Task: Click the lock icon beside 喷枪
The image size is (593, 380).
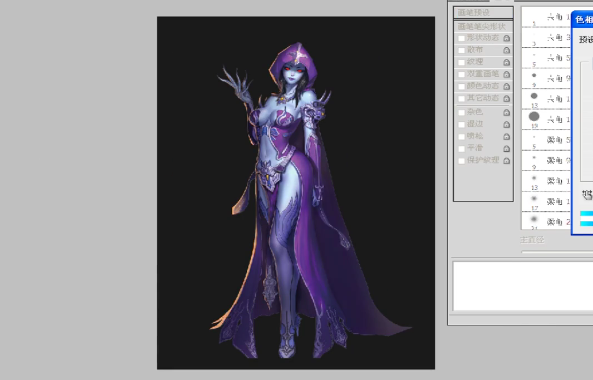Action: coord(507,136)
